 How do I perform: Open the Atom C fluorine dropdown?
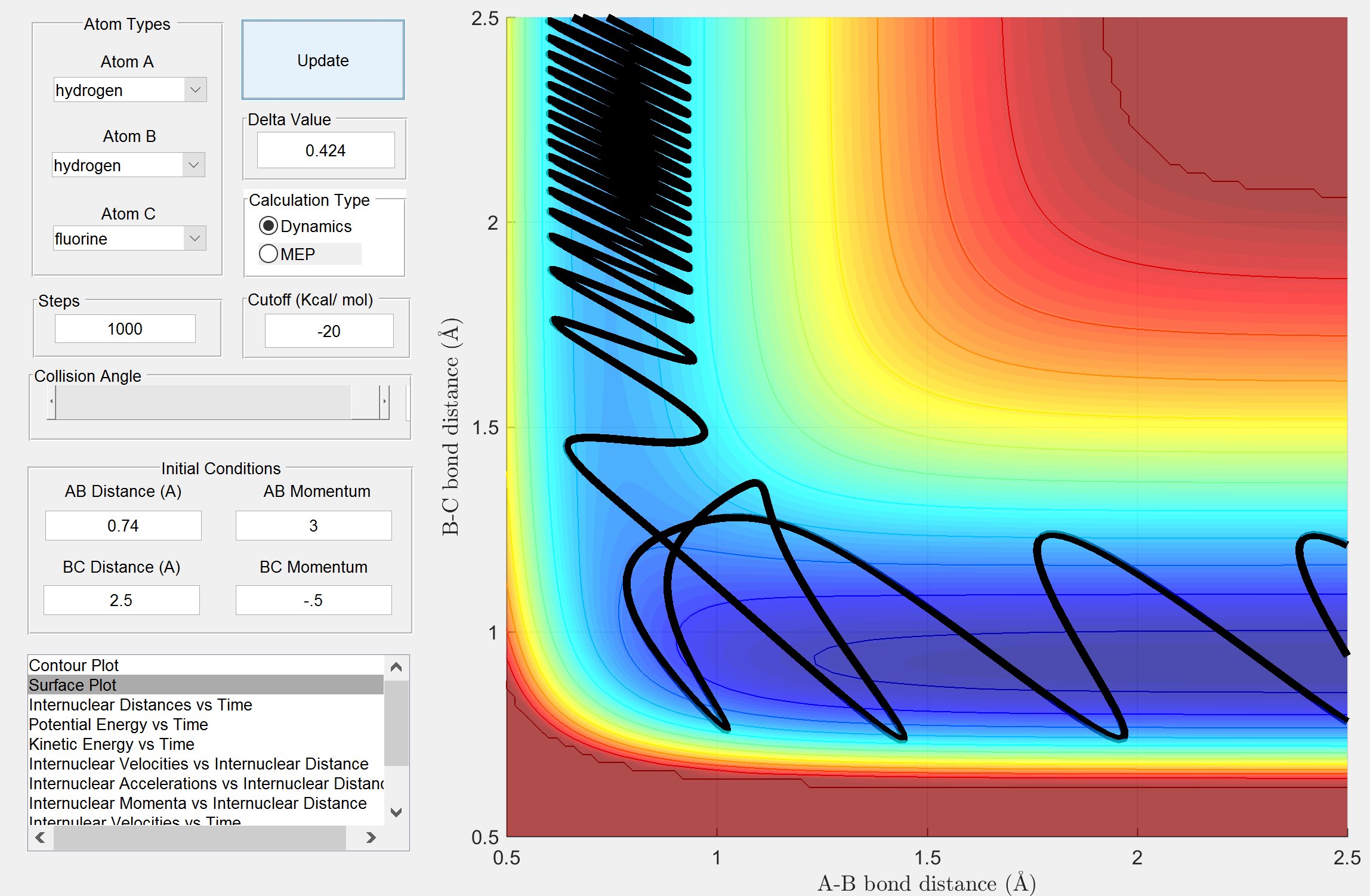click(x=194, y=239)
